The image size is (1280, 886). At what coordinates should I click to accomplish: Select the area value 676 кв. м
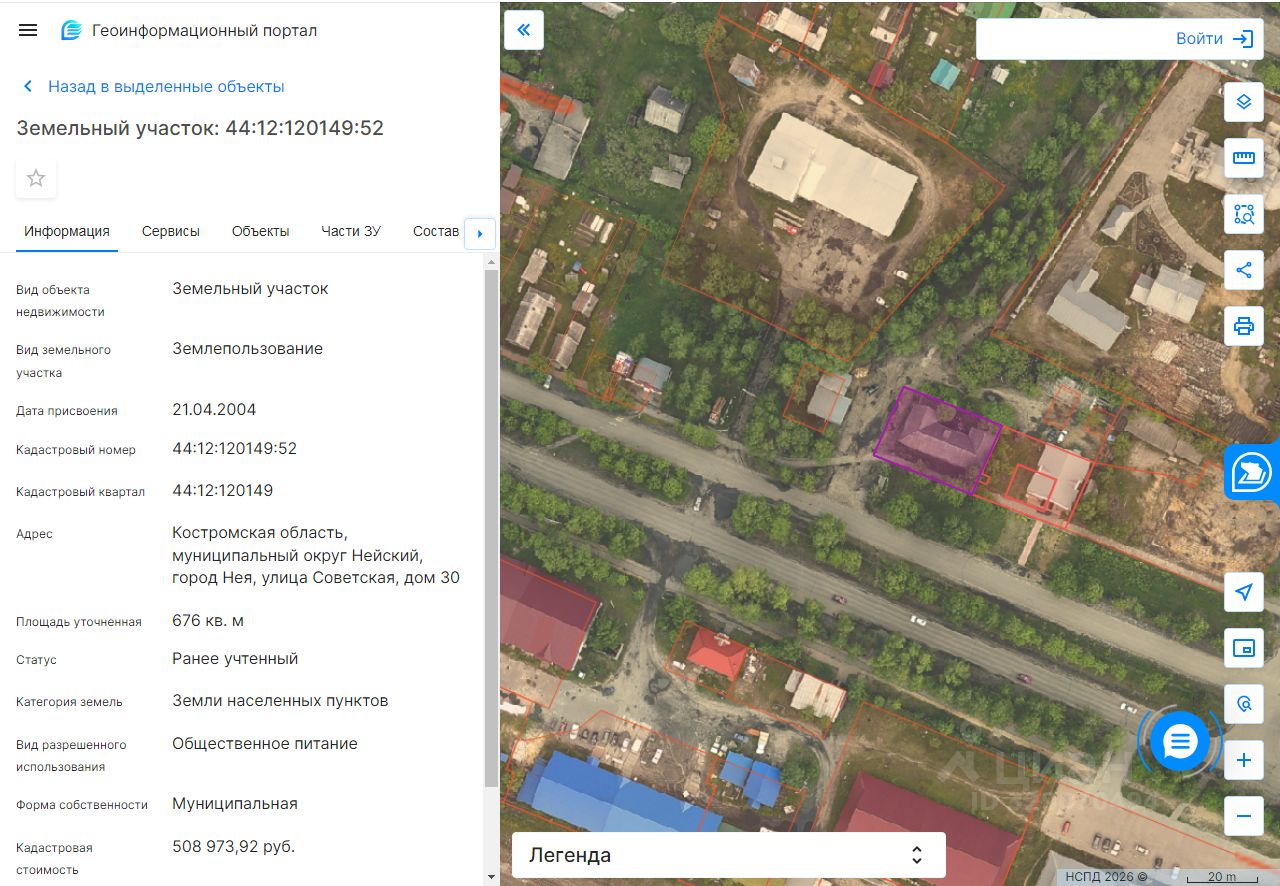(x=208, y=621)
